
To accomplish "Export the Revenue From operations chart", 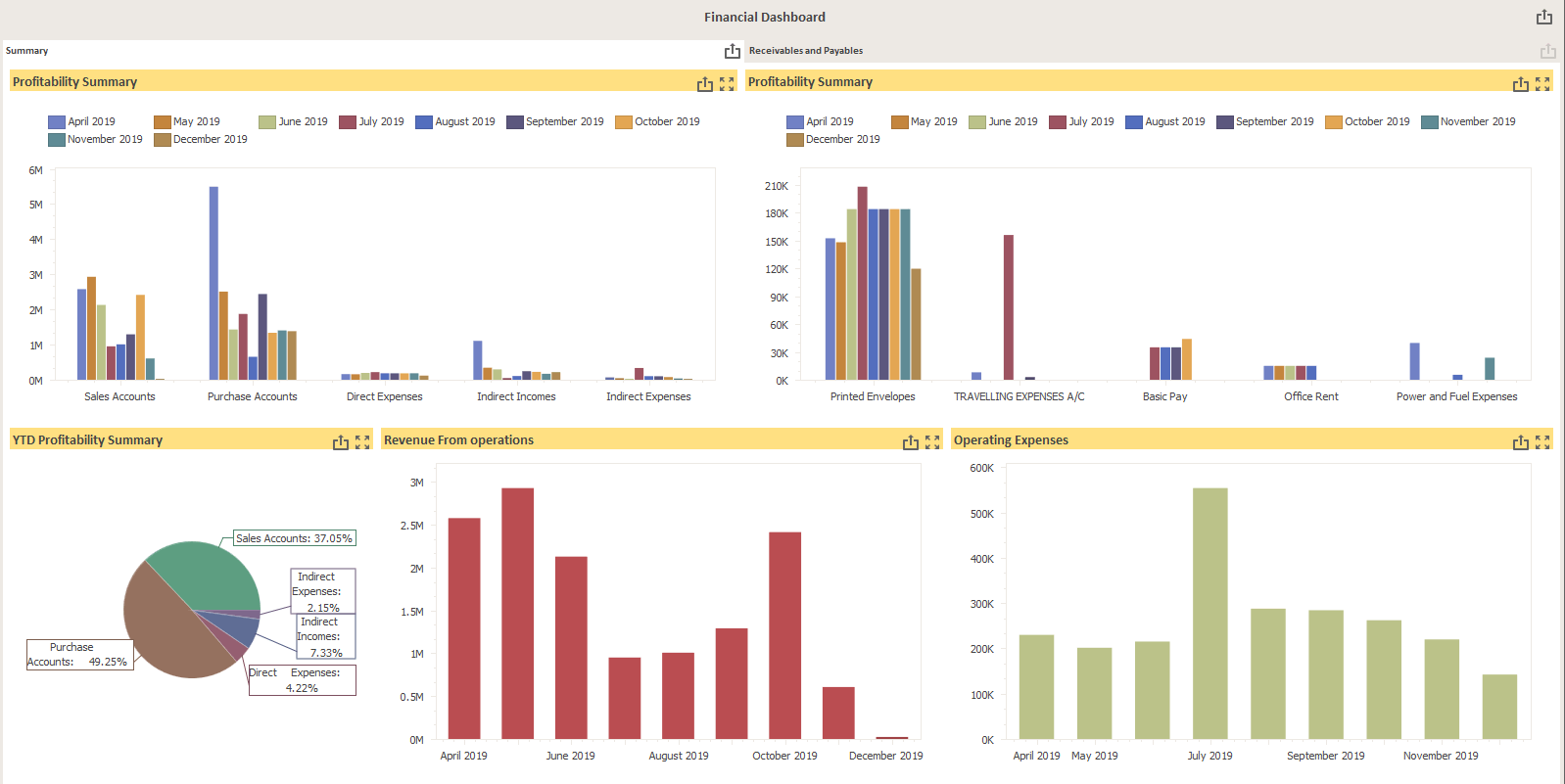I will (x=910, y=442).
